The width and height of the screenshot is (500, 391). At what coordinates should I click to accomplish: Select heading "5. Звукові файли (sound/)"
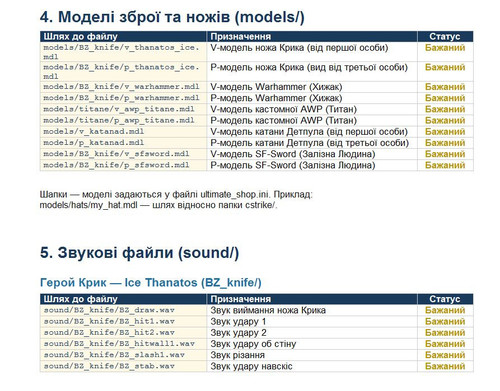(139, 253)
